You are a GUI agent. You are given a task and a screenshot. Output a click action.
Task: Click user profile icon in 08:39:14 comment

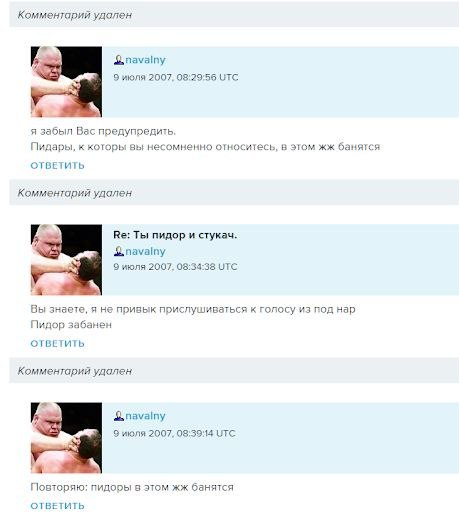[x=119, y=416]
